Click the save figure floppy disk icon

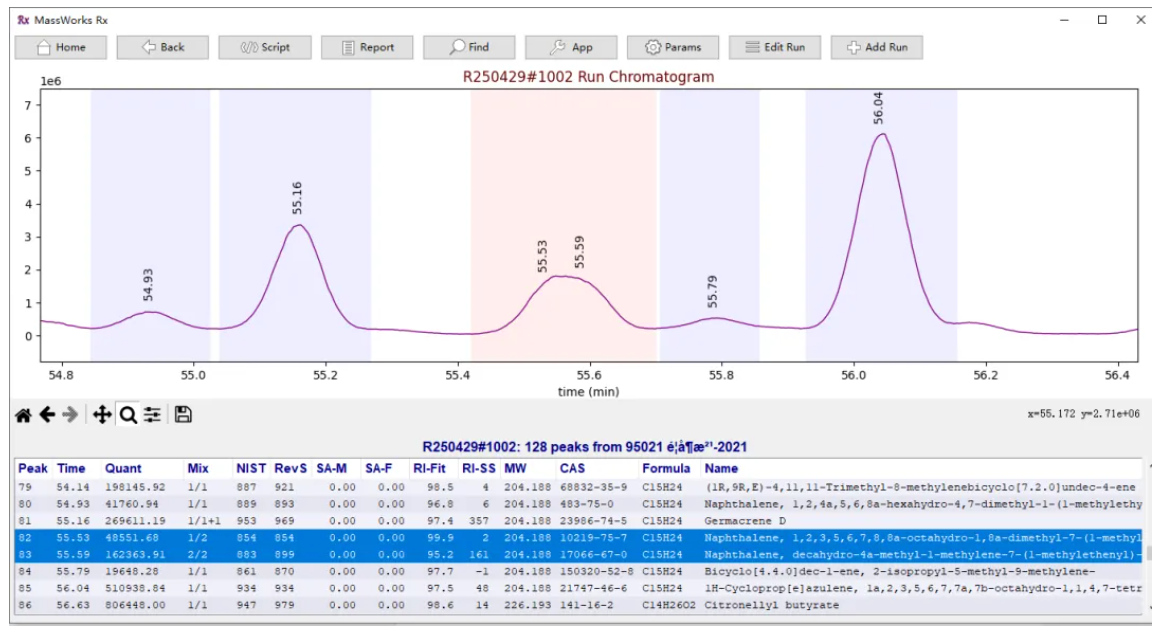[x=183, y=414]
